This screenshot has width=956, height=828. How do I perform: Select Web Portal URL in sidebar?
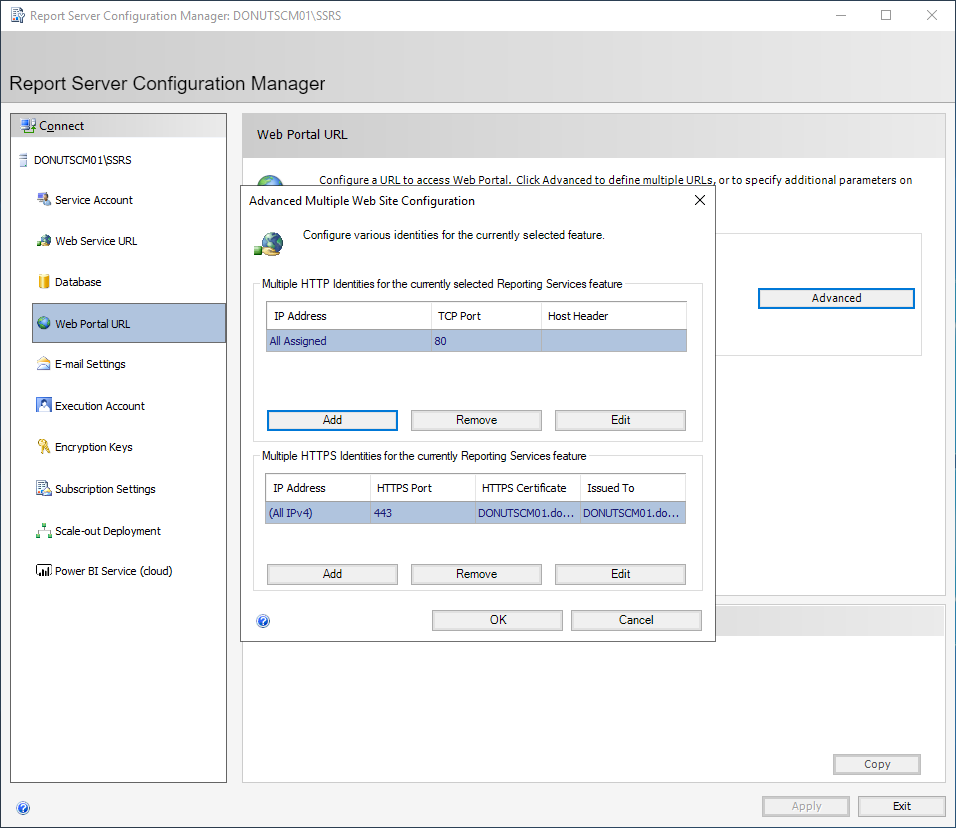click(x=129, y=323)
